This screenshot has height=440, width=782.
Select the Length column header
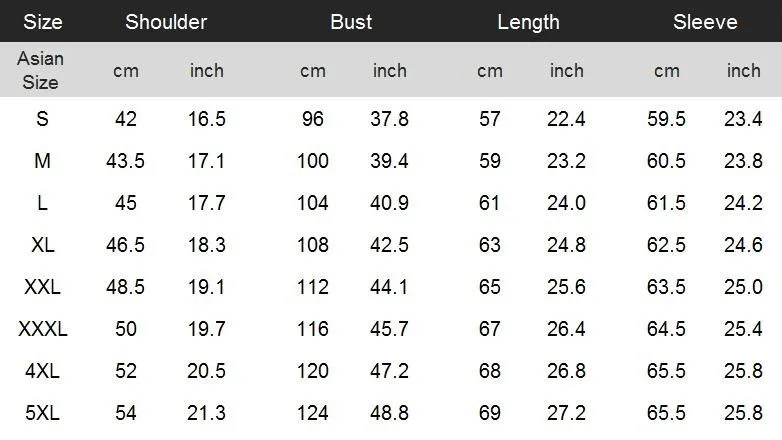pos(528,22)
